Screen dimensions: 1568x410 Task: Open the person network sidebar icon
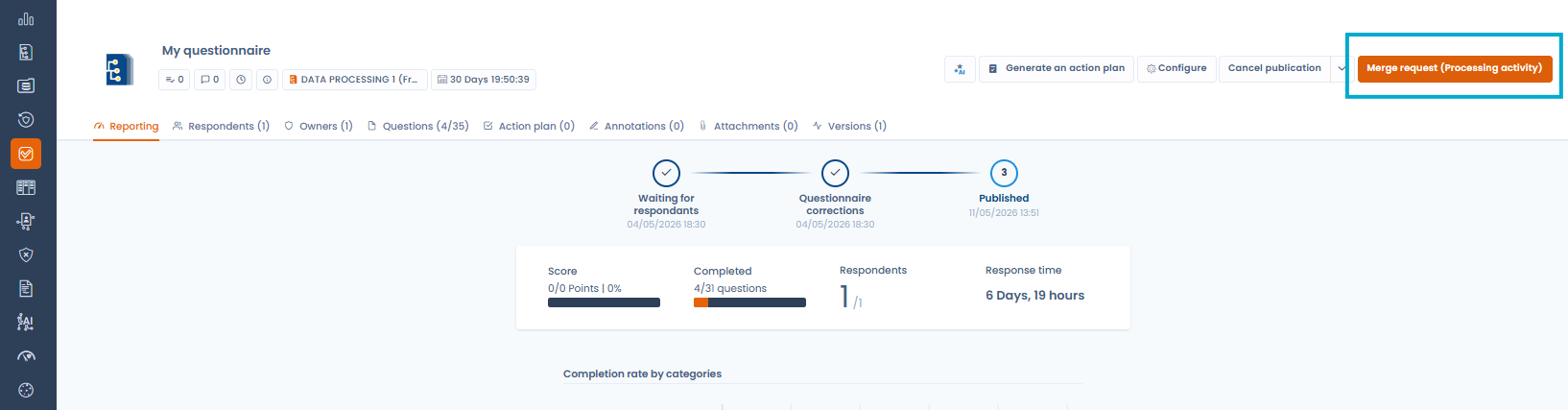click(26, 221)
